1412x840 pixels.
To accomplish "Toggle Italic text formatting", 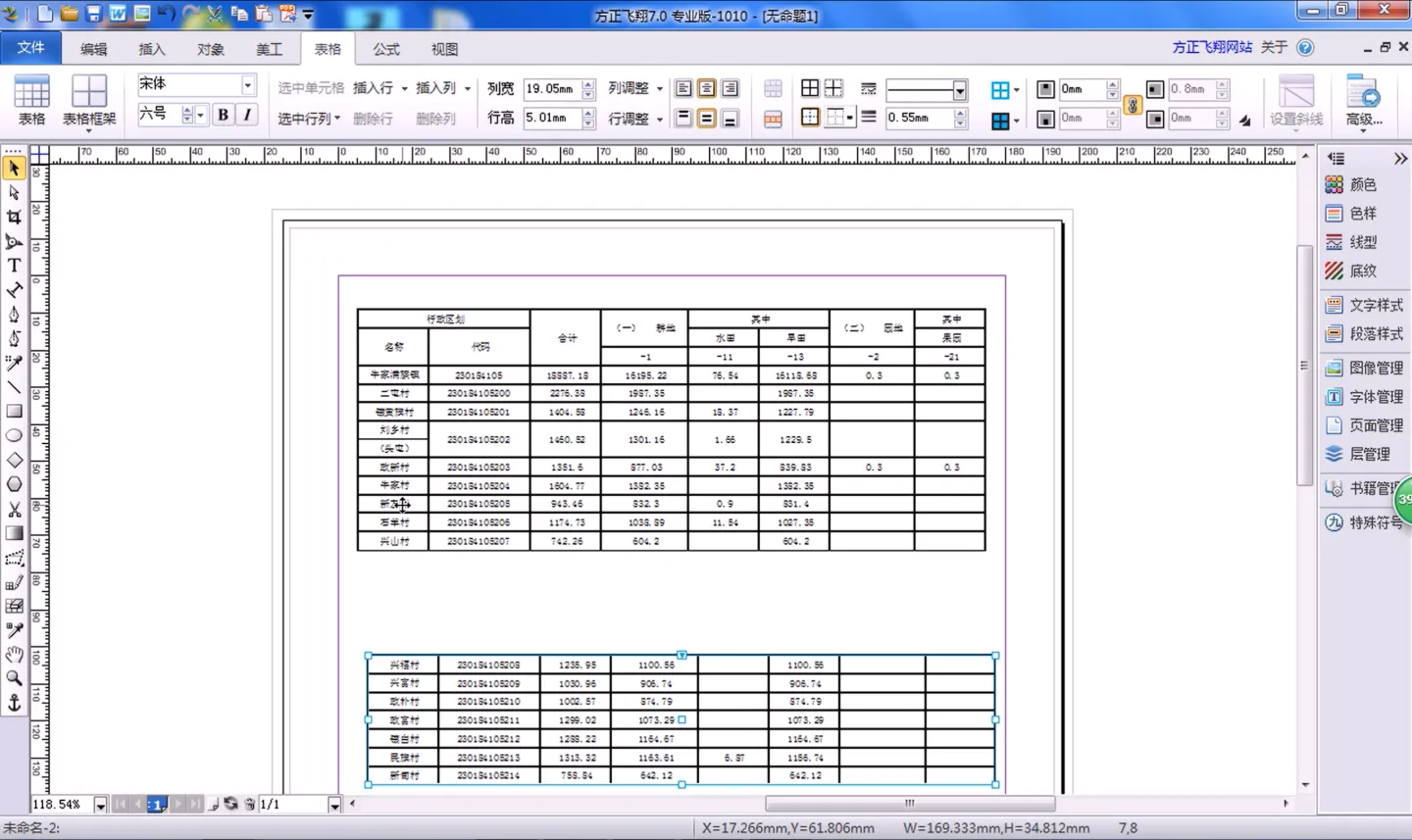I will tap(247, 115).
